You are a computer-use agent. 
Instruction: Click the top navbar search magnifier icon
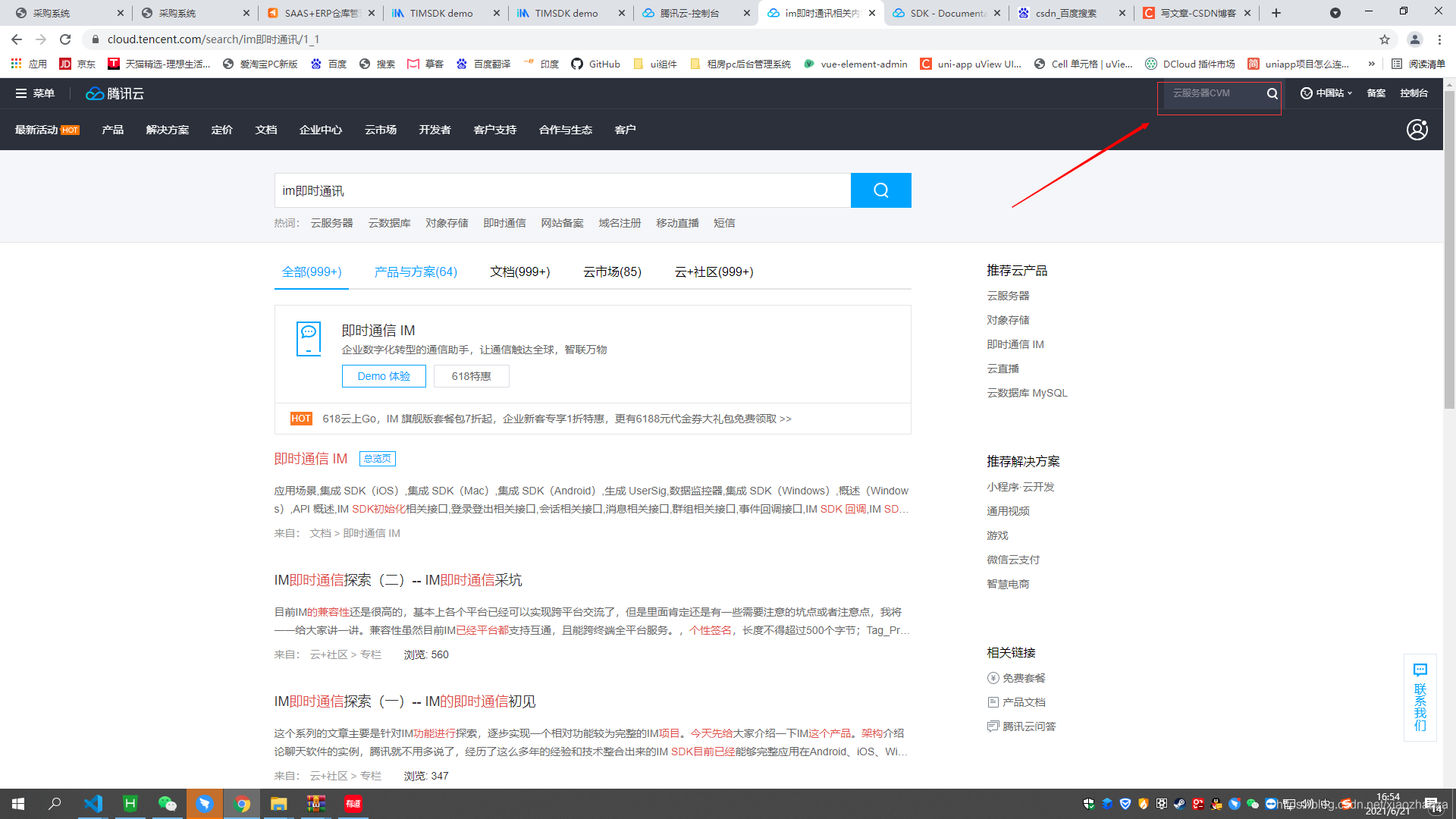click(1272, 93)
